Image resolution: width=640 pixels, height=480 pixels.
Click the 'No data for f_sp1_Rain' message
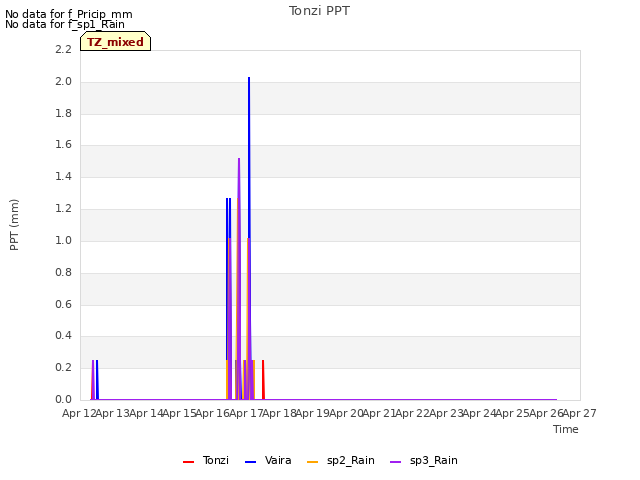pyautogui.click(x=65, y=24)
